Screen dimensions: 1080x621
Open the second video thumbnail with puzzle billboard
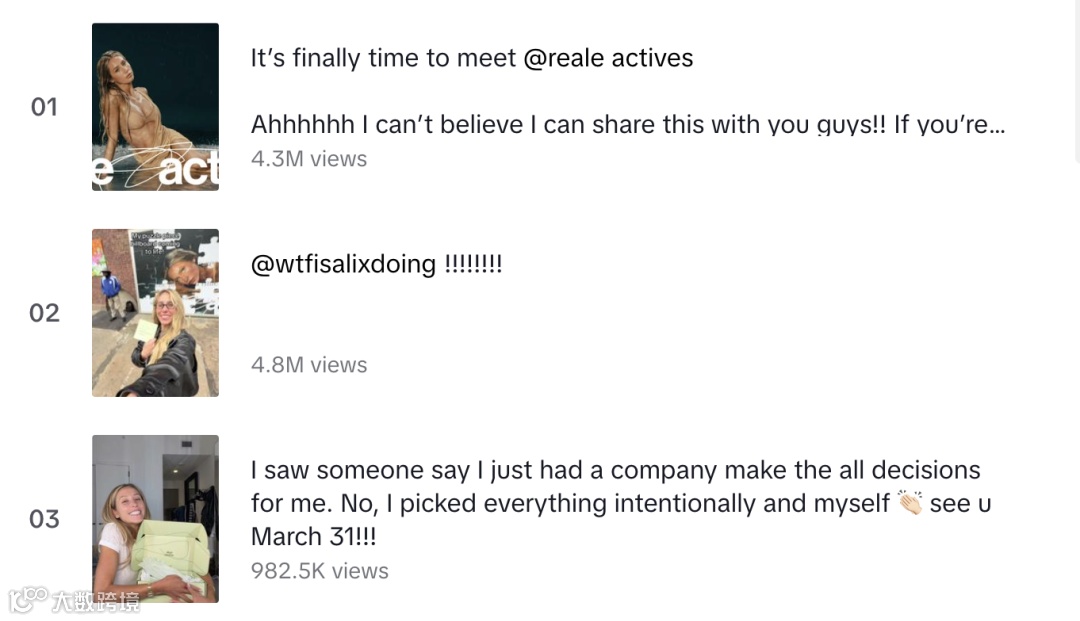tap(155, 312)
